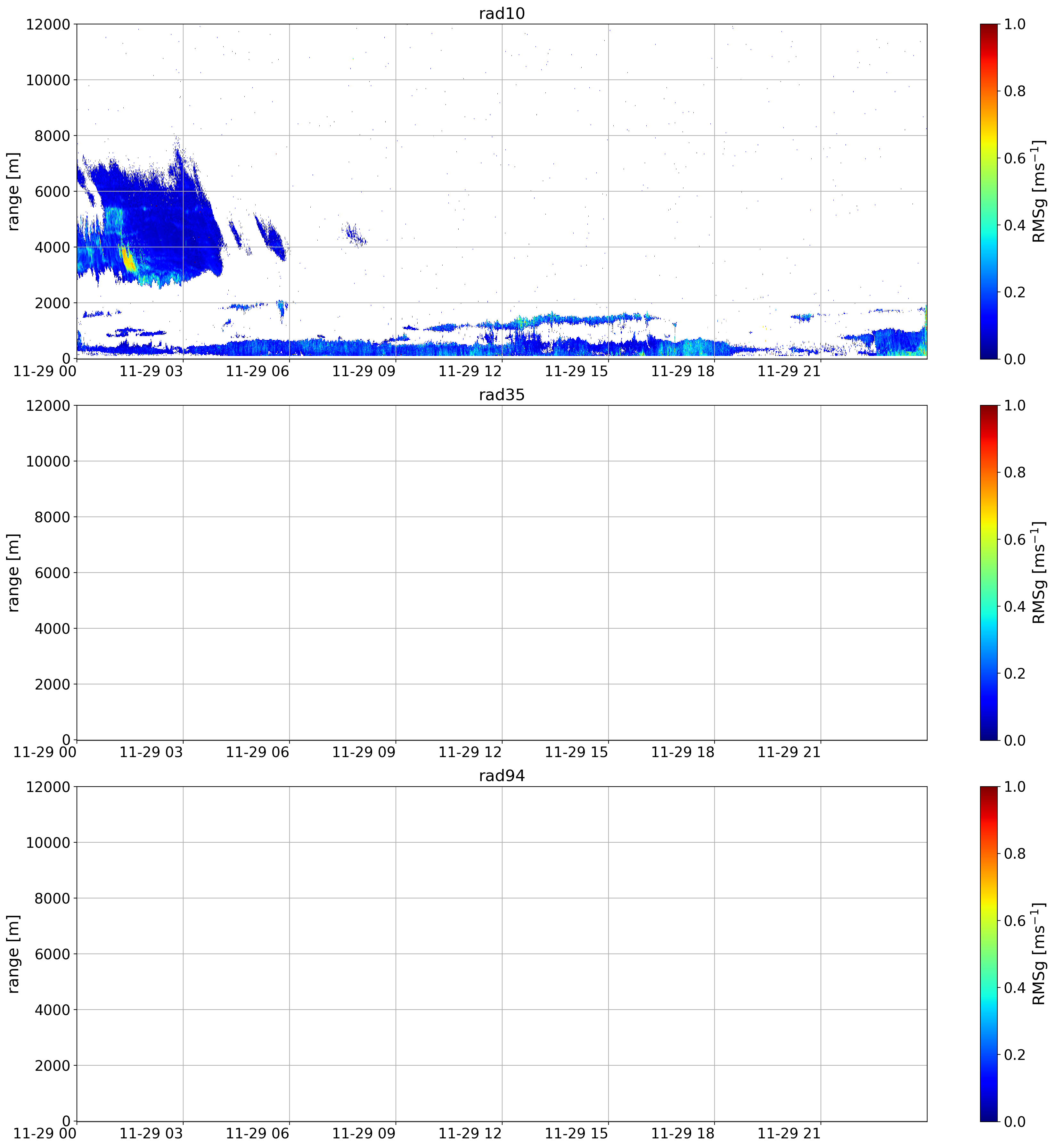The width and height of the screenshot is (1055, 1148).
Task: Click the rad10 colorbar RMSg label
Action: pos(1040,191)
